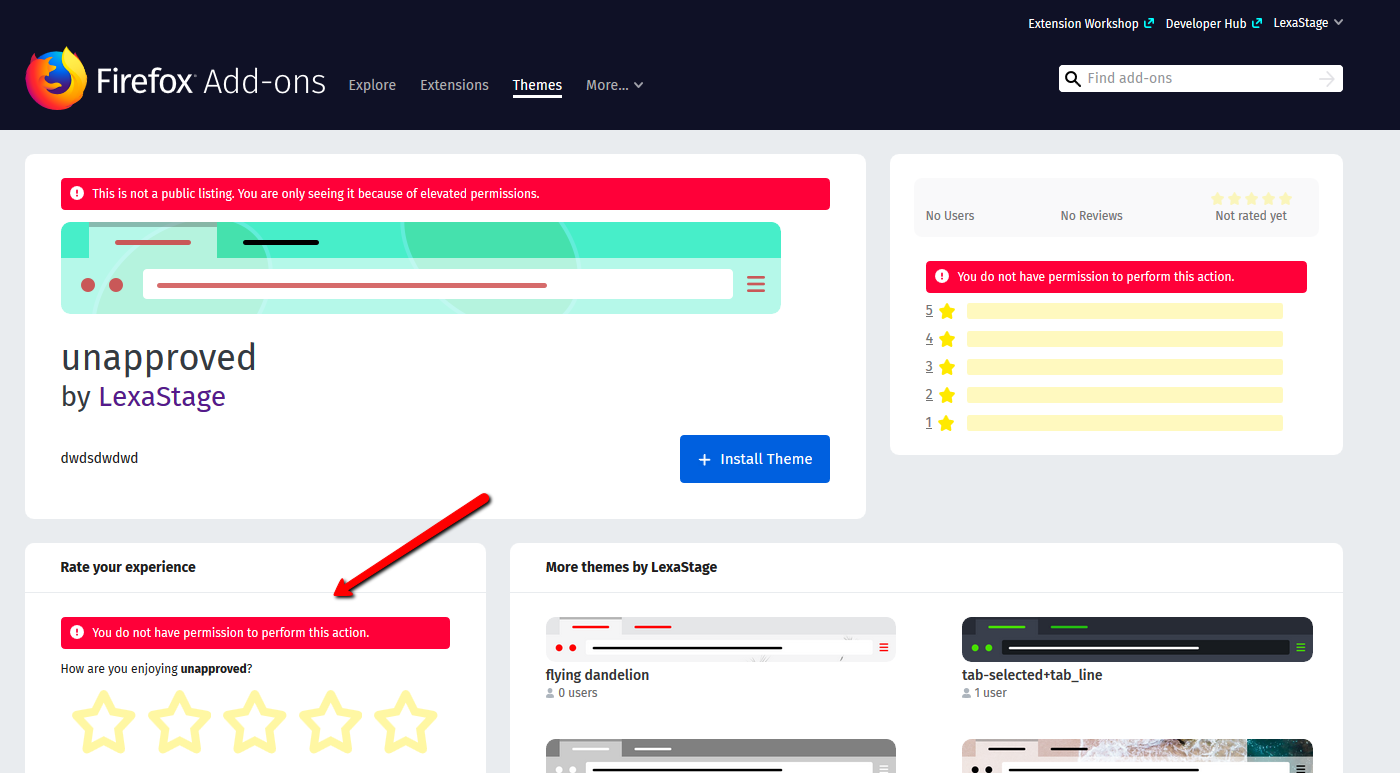The width and height of the screenshot is (1400, 773).
Task: Expand the More... dropdown menu
Action: click(x=615, y=85)
